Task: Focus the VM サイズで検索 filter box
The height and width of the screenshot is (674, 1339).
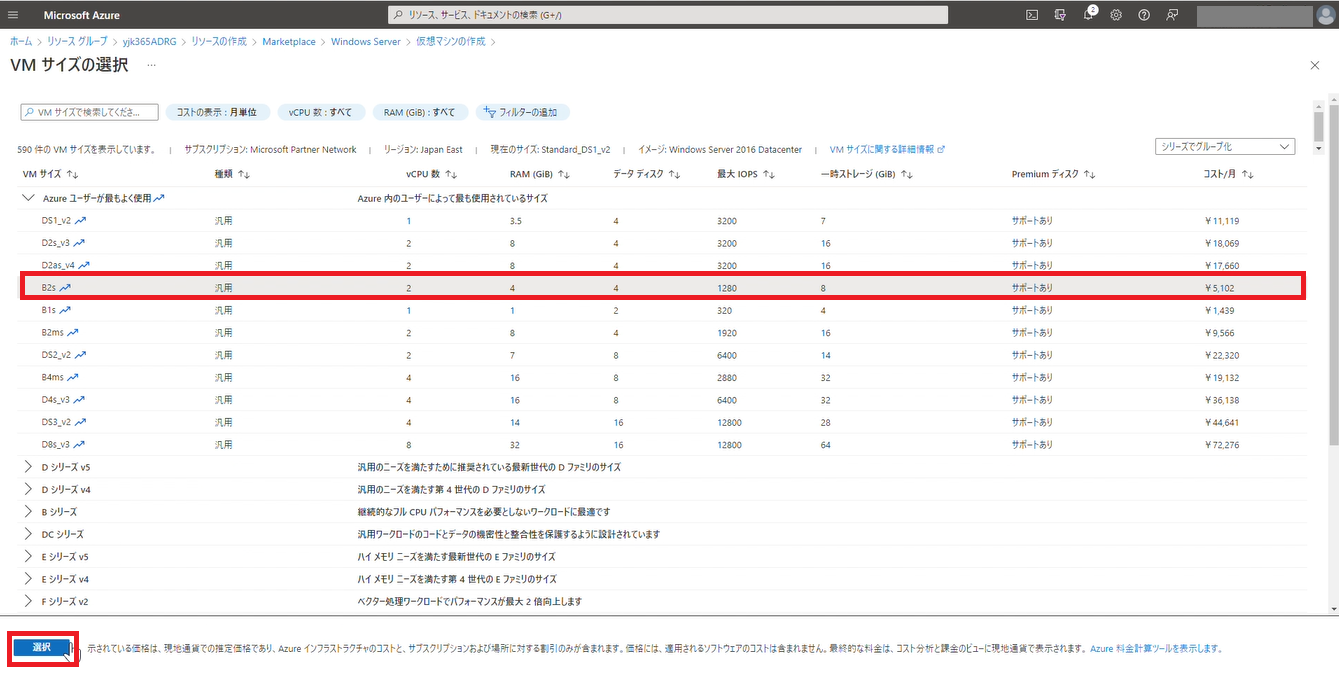Action: [89, 112]
